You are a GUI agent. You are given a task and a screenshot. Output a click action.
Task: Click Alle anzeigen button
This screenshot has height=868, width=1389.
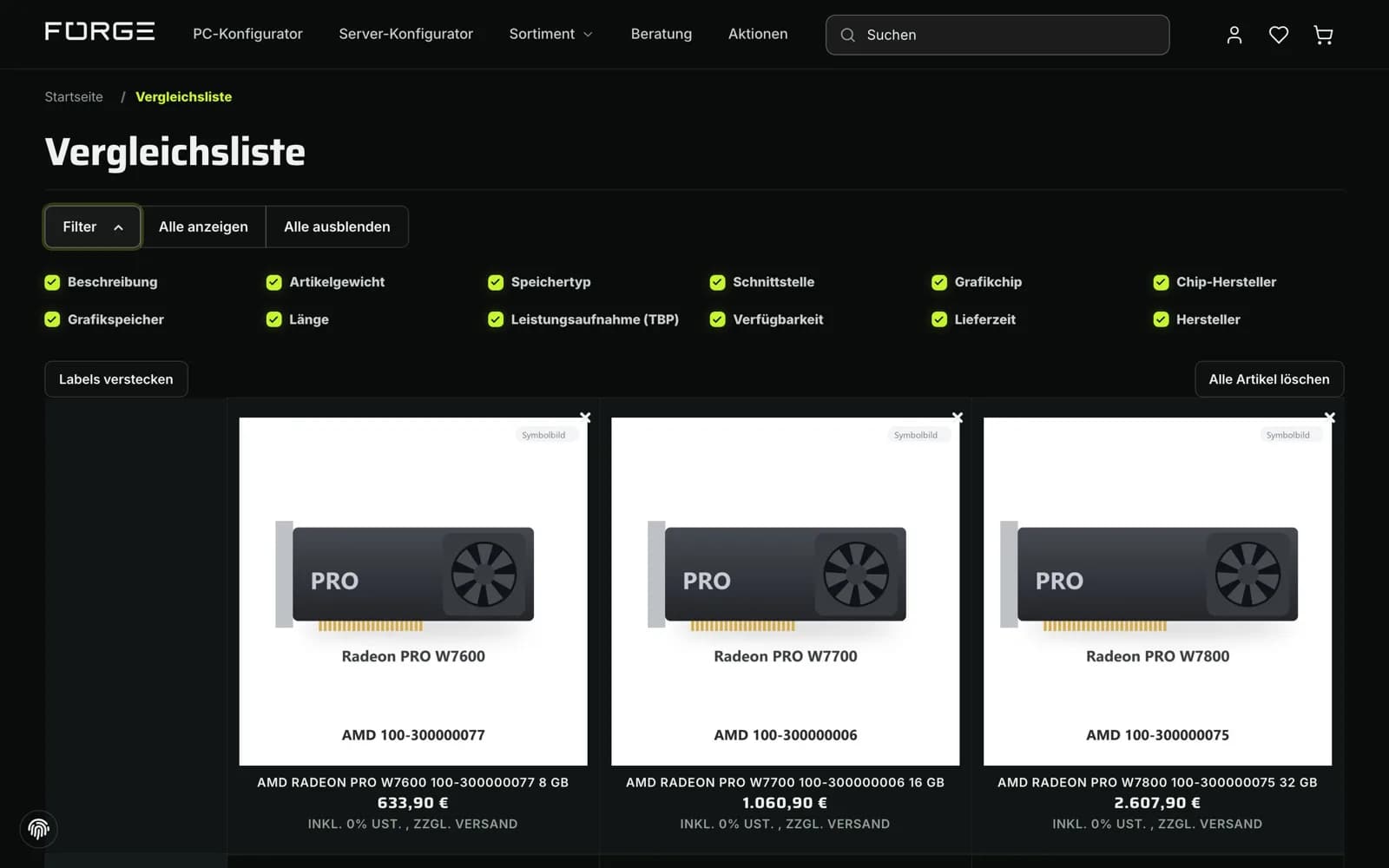pyautogui.click(x=203, y=227)
